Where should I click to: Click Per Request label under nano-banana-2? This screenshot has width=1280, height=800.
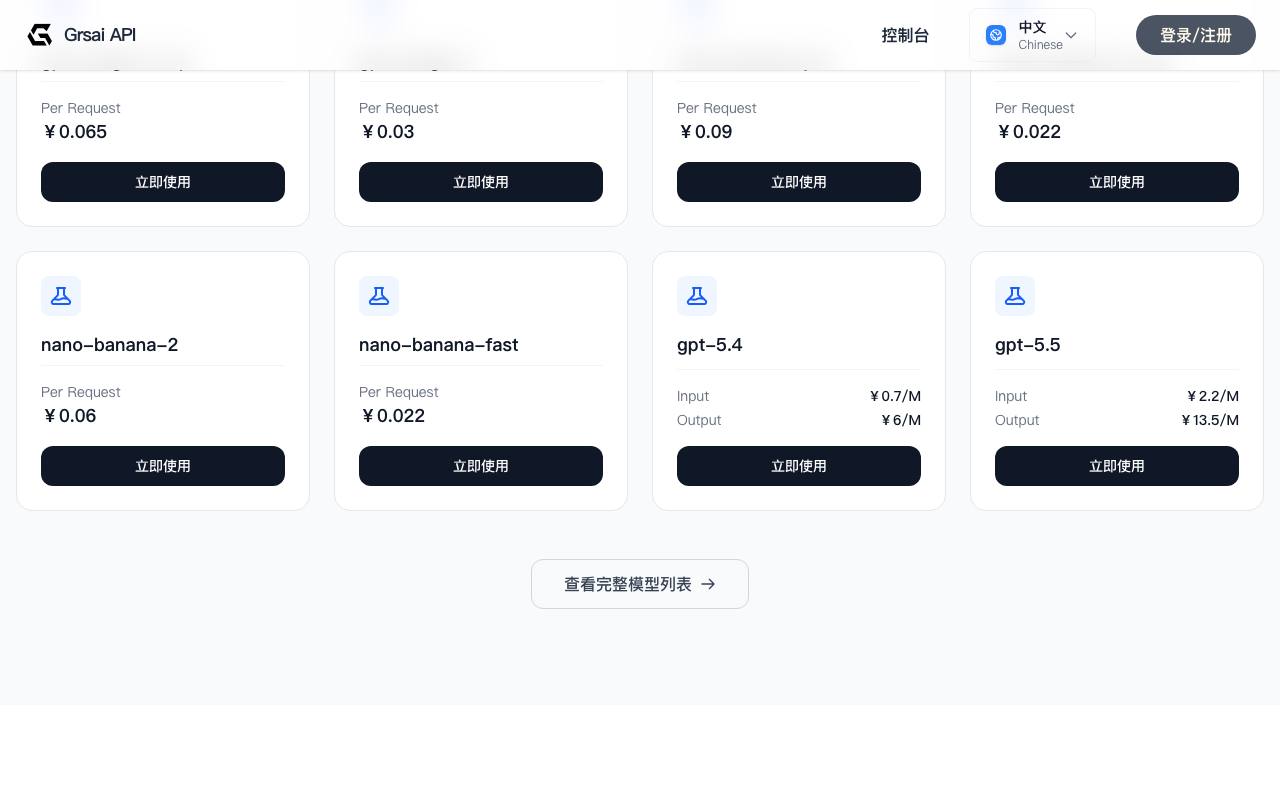pyautogui.click(x=81, y=392)
